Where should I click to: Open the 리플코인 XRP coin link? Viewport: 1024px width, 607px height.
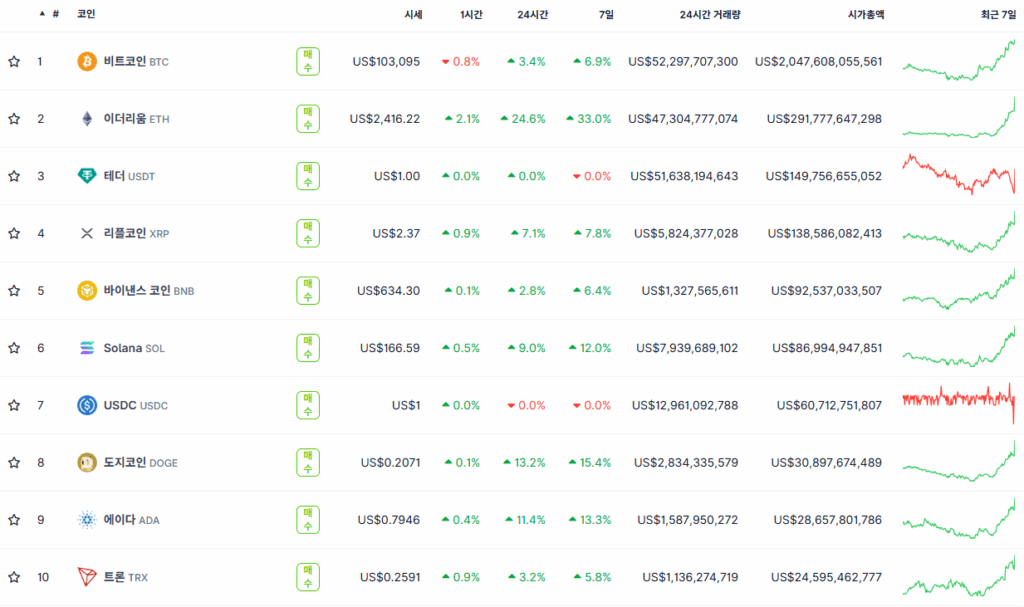pyautogui.click(x=136, y=233)
